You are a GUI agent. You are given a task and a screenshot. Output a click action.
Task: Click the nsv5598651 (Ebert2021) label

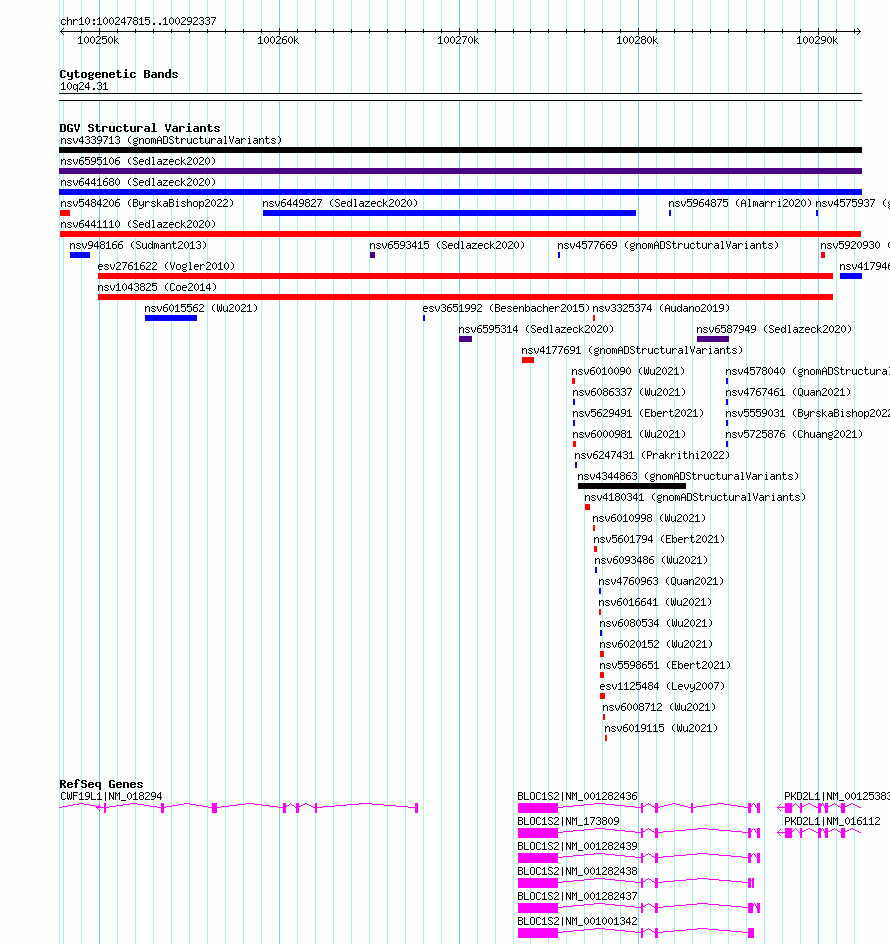(665, 665)
